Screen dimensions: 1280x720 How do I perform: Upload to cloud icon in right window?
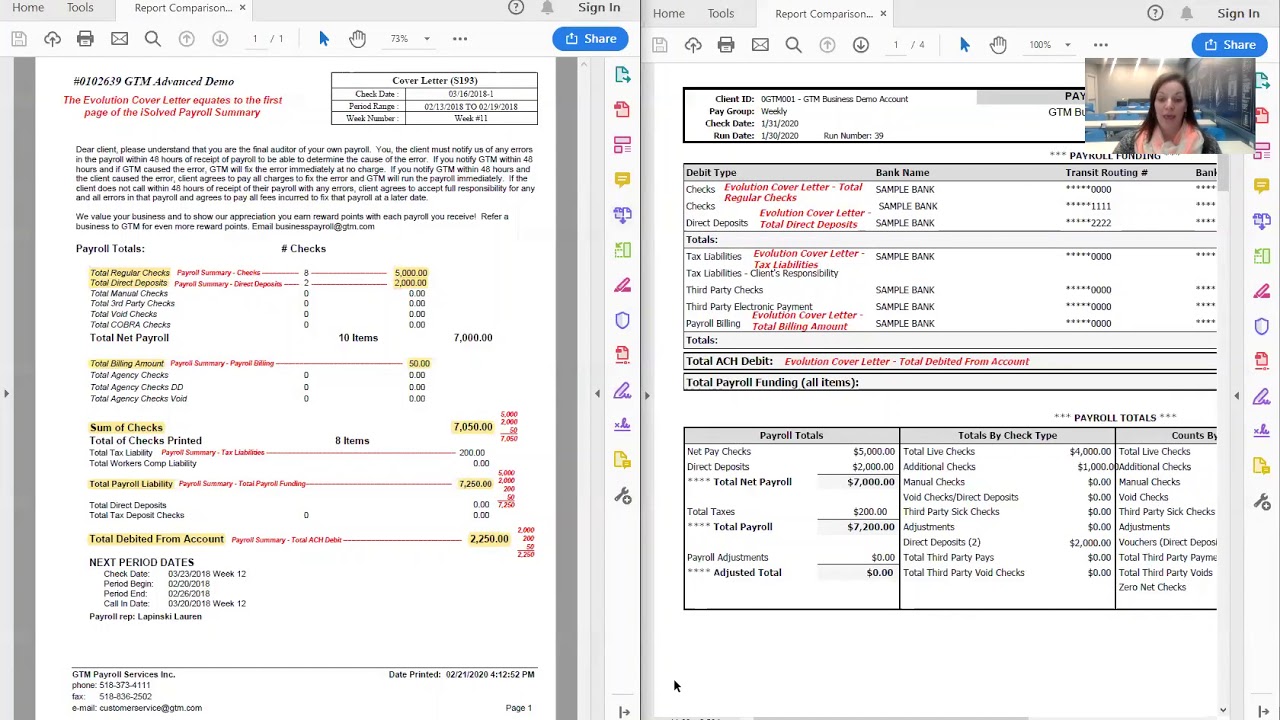[693, 45]
